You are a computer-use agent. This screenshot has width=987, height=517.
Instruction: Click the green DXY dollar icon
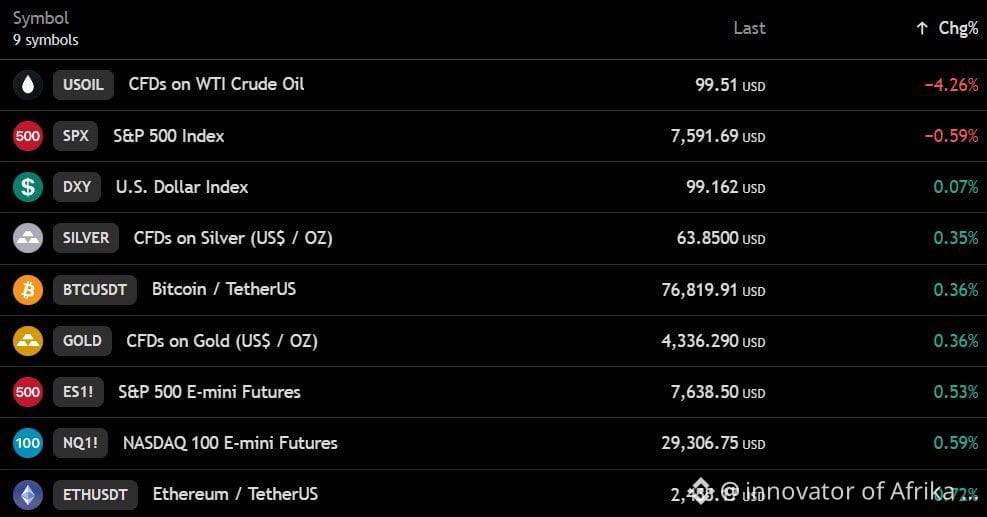click(x=28, y=187)
